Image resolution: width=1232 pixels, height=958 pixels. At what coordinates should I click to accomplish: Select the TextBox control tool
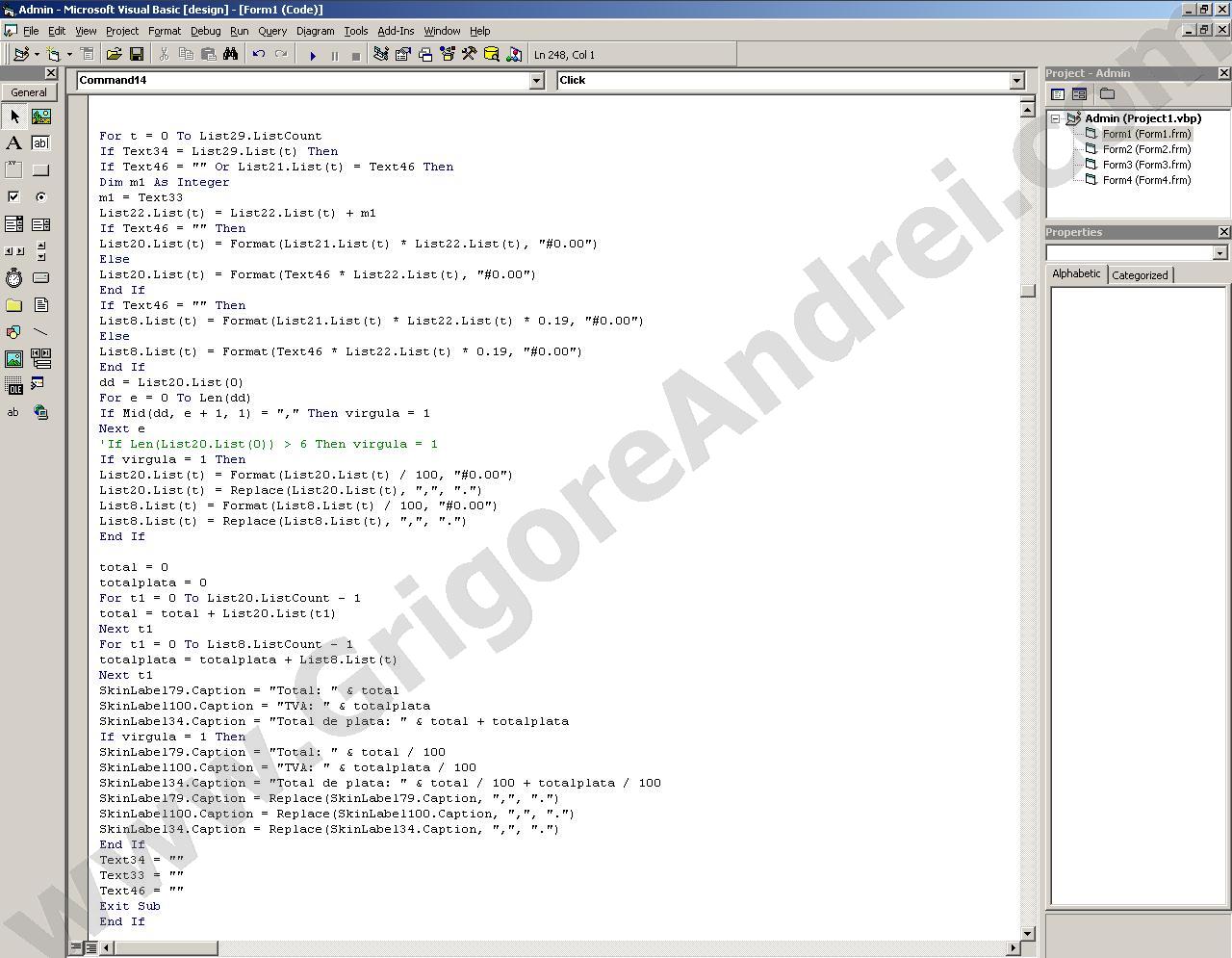pos(40,143)
